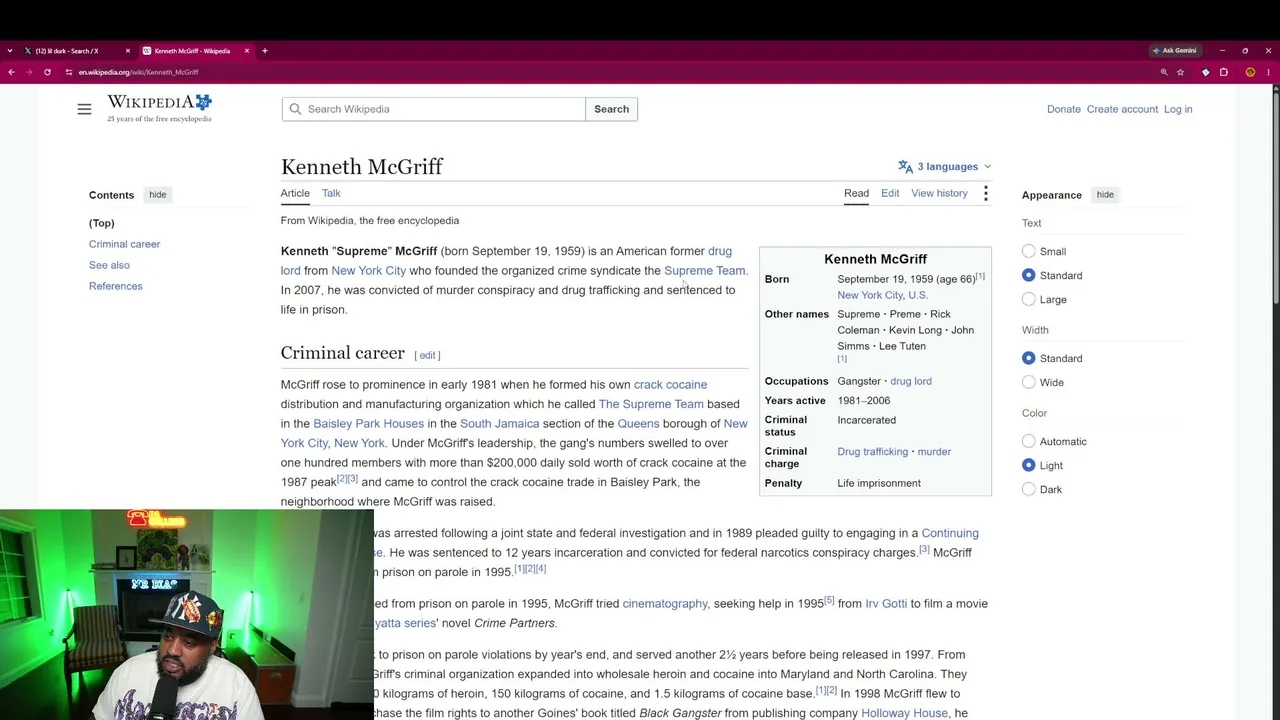
Task: Click the webcam video overlay
Action: (187, 614)
